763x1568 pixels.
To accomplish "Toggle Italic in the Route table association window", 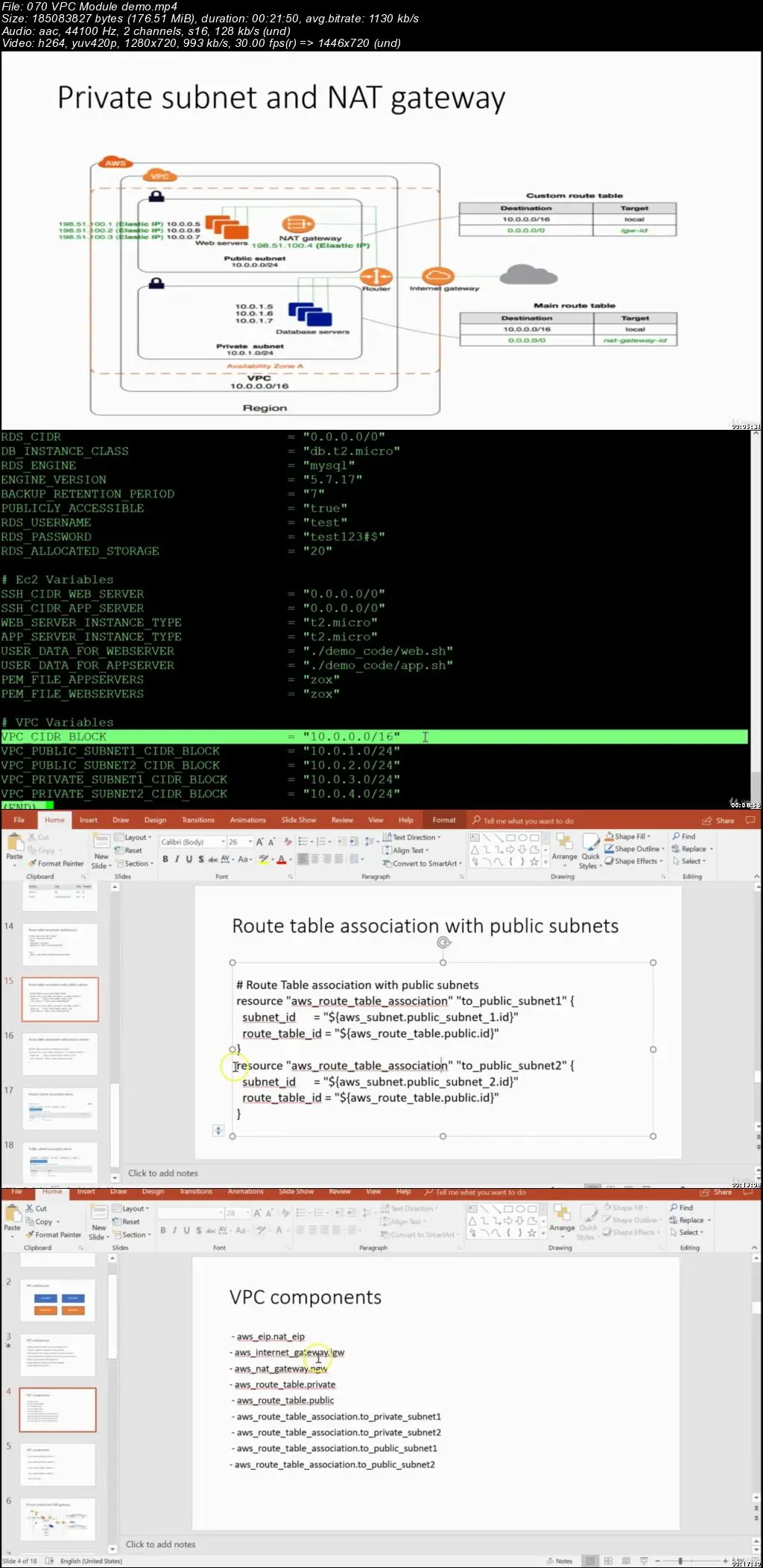I will pos(177,860).
